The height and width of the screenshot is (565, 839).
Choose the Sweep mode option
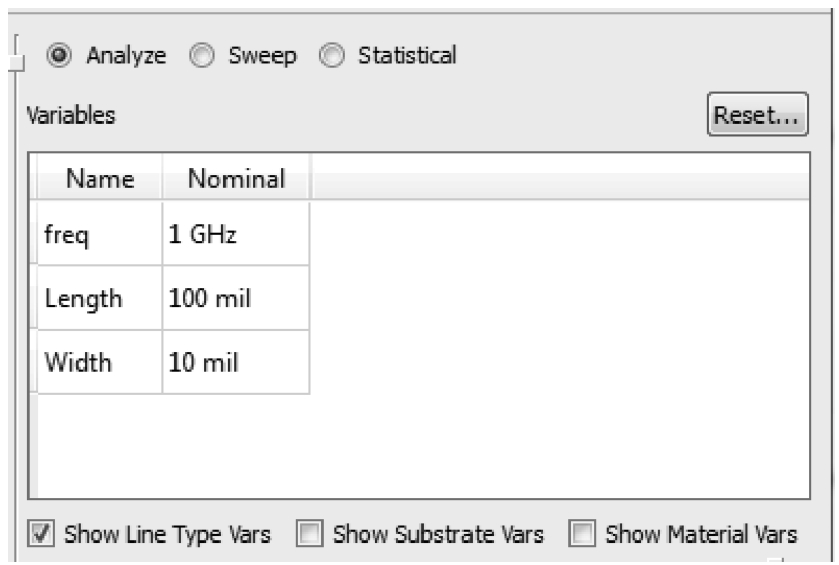point(202,55)
